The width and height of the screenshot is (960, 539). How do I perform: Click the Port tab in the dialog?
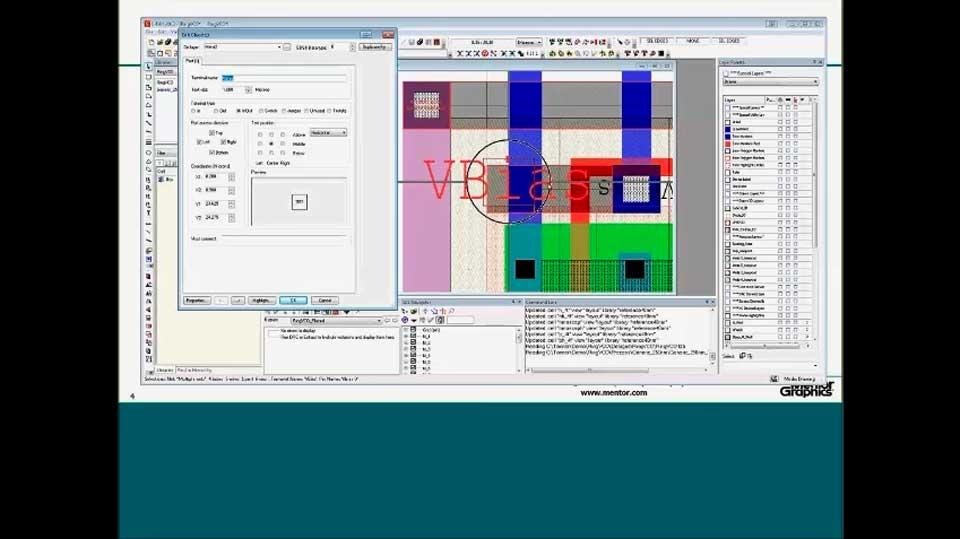193,62
